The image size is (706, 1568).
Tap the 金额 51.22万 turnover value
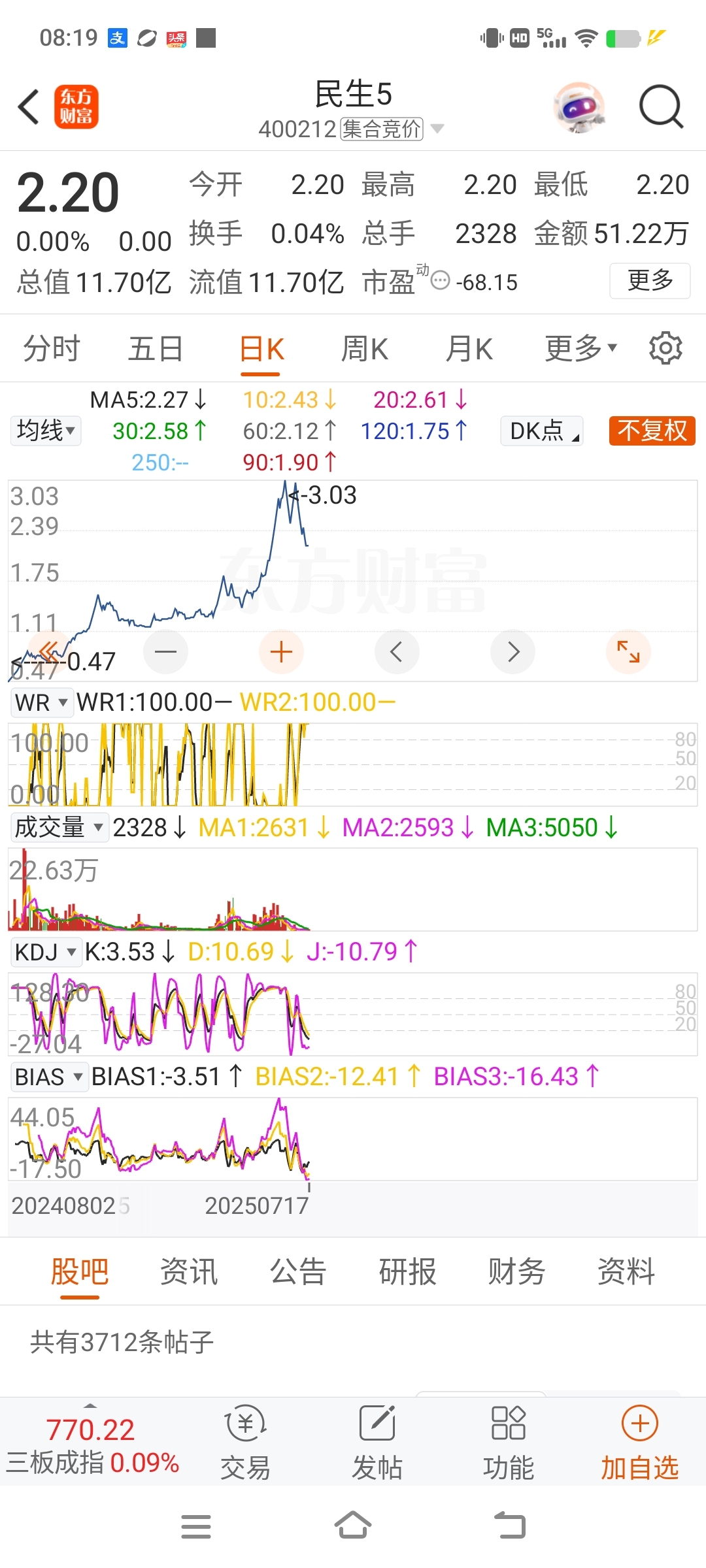(611, 233)
